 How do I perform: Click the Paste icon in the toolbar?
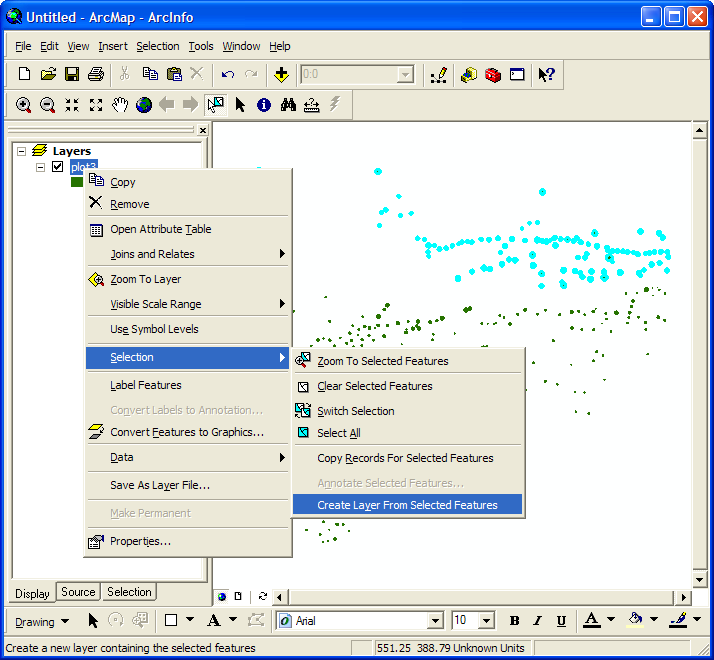(x=174, y=74)
